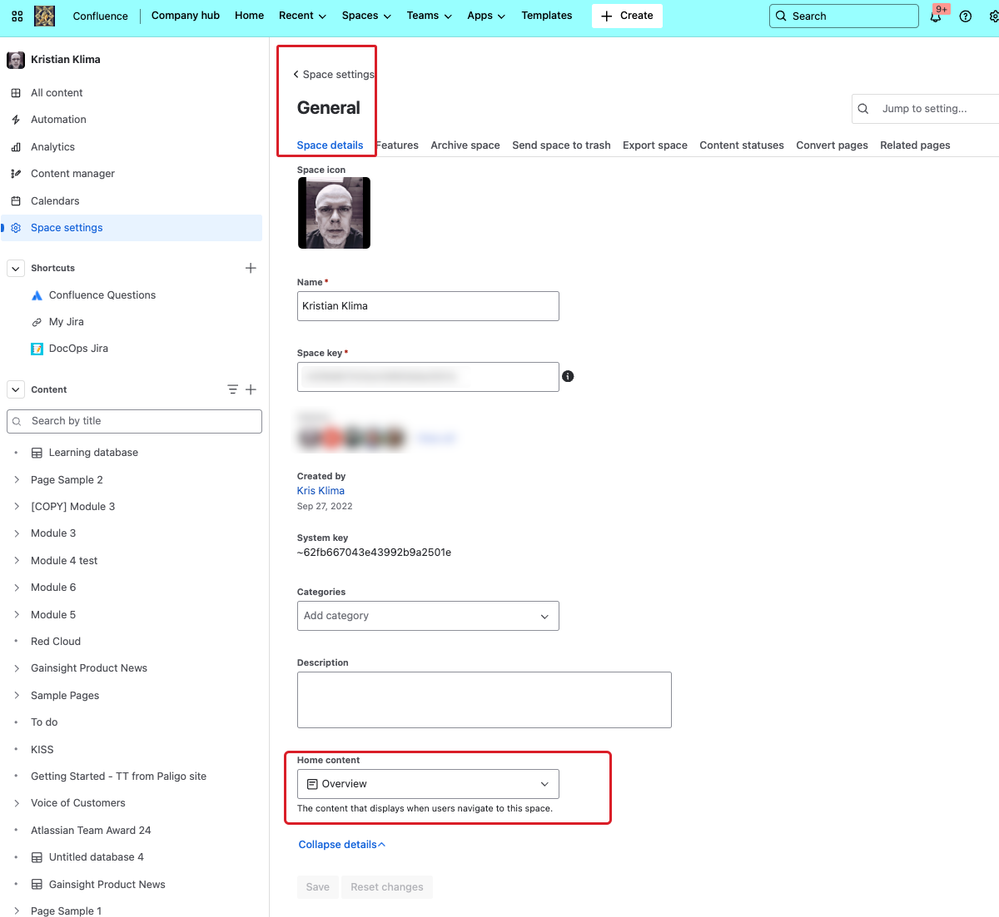This screenshot has height=917, width=999.
Task: Open Atlassian Team Award 24 page
Action: click(x=90, y=830)
